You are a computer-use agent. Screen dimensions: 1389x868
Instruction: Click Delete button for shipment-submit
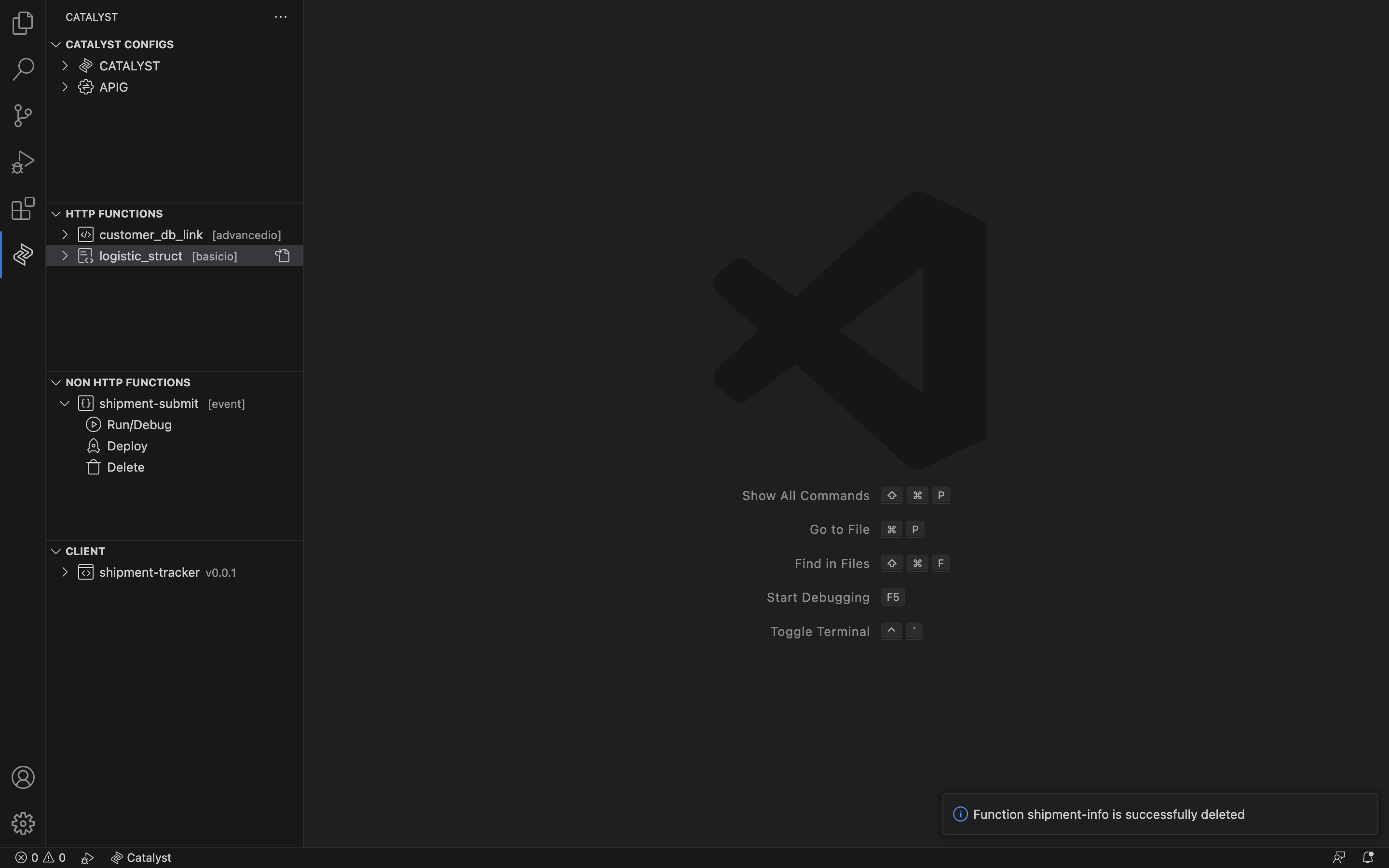tap(125, 467)
